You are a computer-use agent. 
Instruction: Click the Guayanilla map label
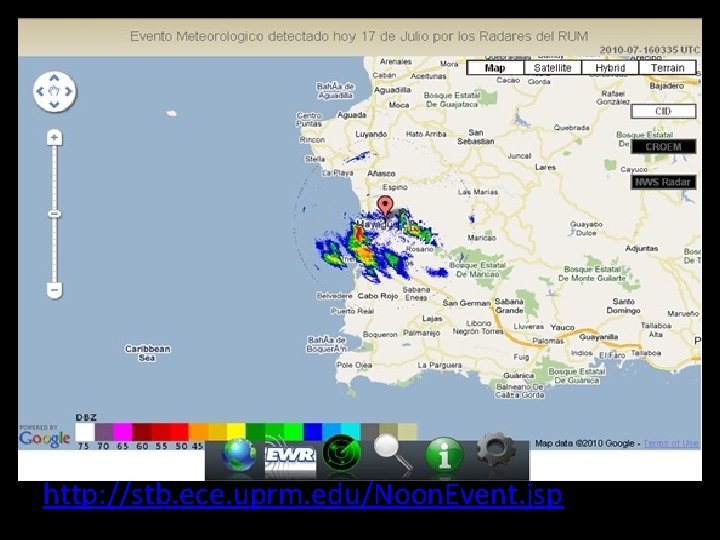(598, 337)
